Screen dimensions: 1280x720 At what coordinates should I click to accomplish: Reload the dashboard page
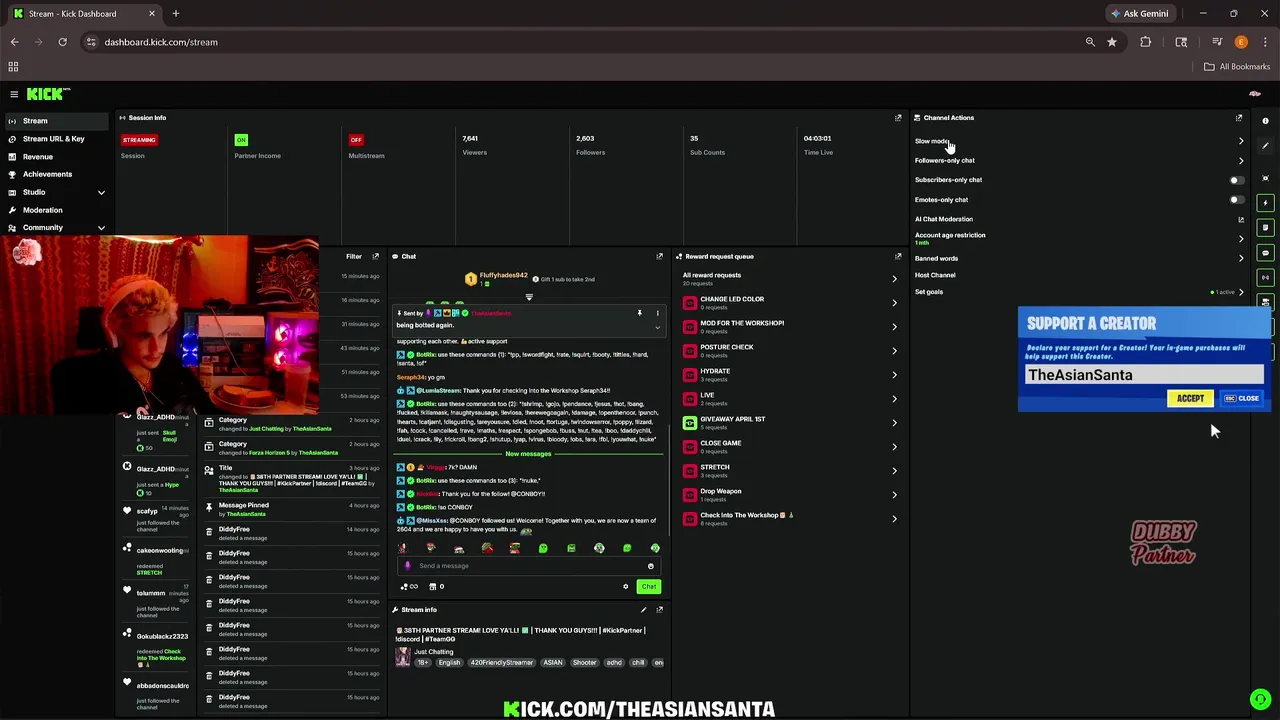coord(62,42)
